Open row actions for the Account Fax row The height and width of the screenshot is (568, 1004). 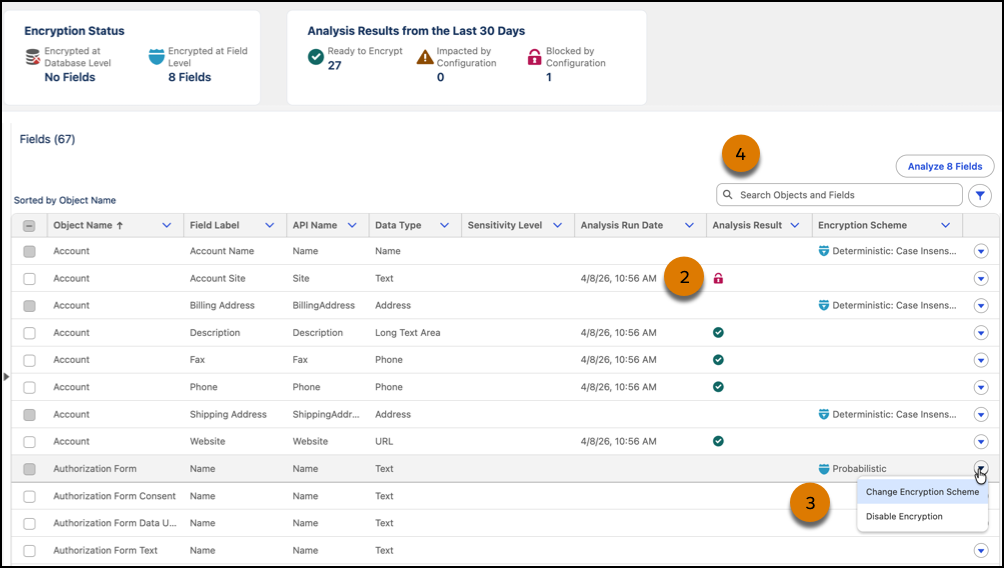click(x=981, y=360)
